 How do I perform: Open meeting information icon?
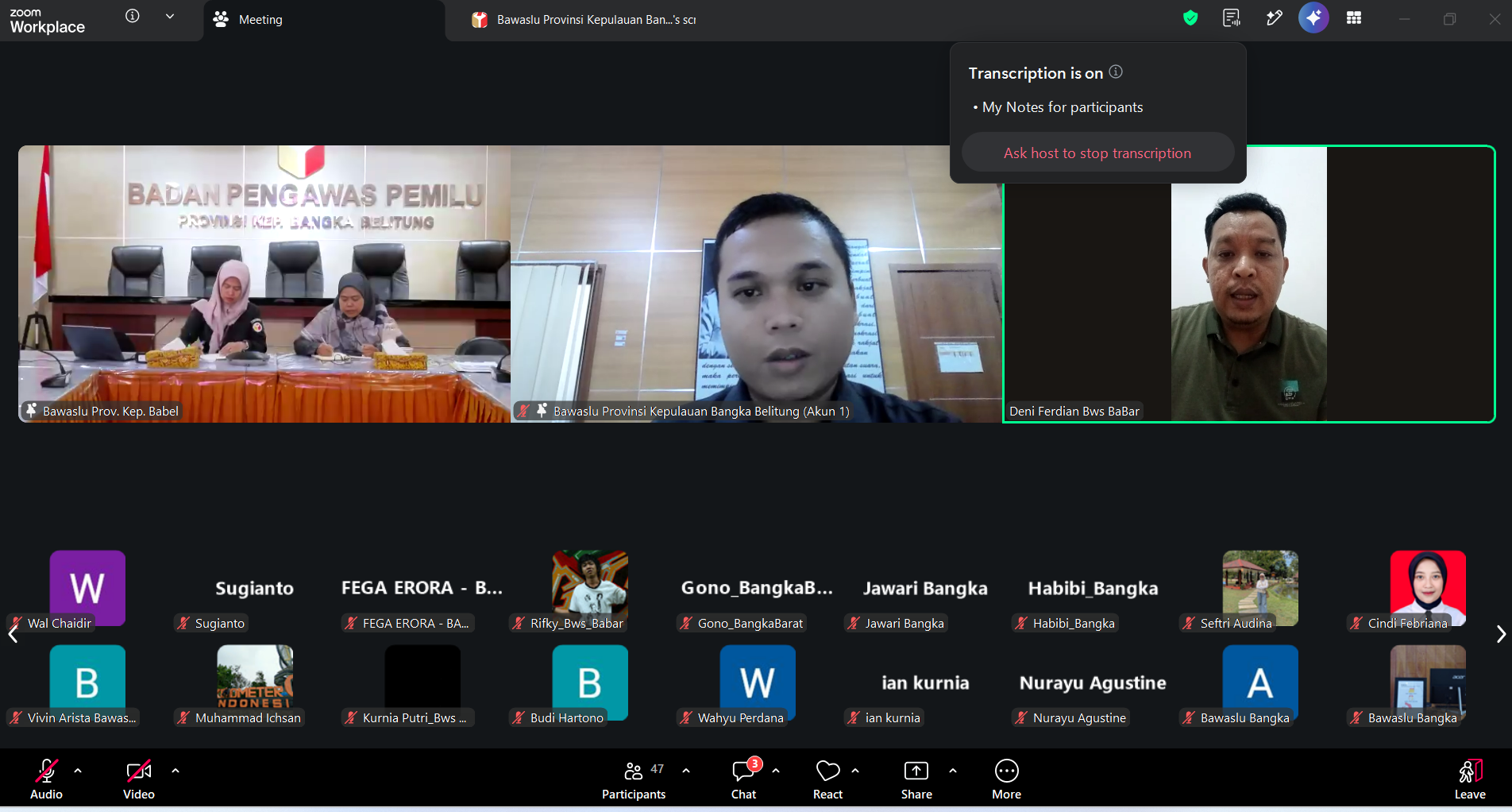click(x=133, y=16)
